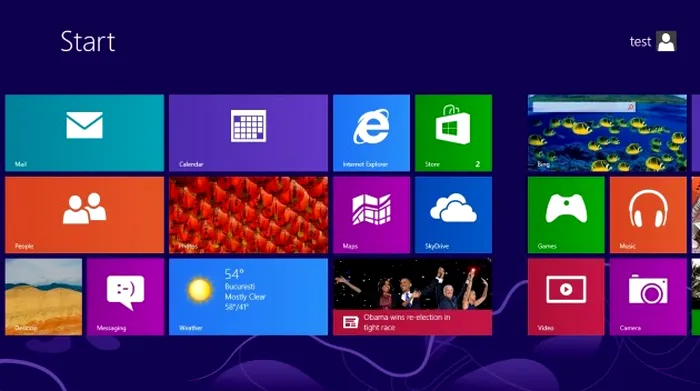Screen dimensions: 700x391
Task: Open the SkyDrive tile
Action: click(x=454, y=215)
